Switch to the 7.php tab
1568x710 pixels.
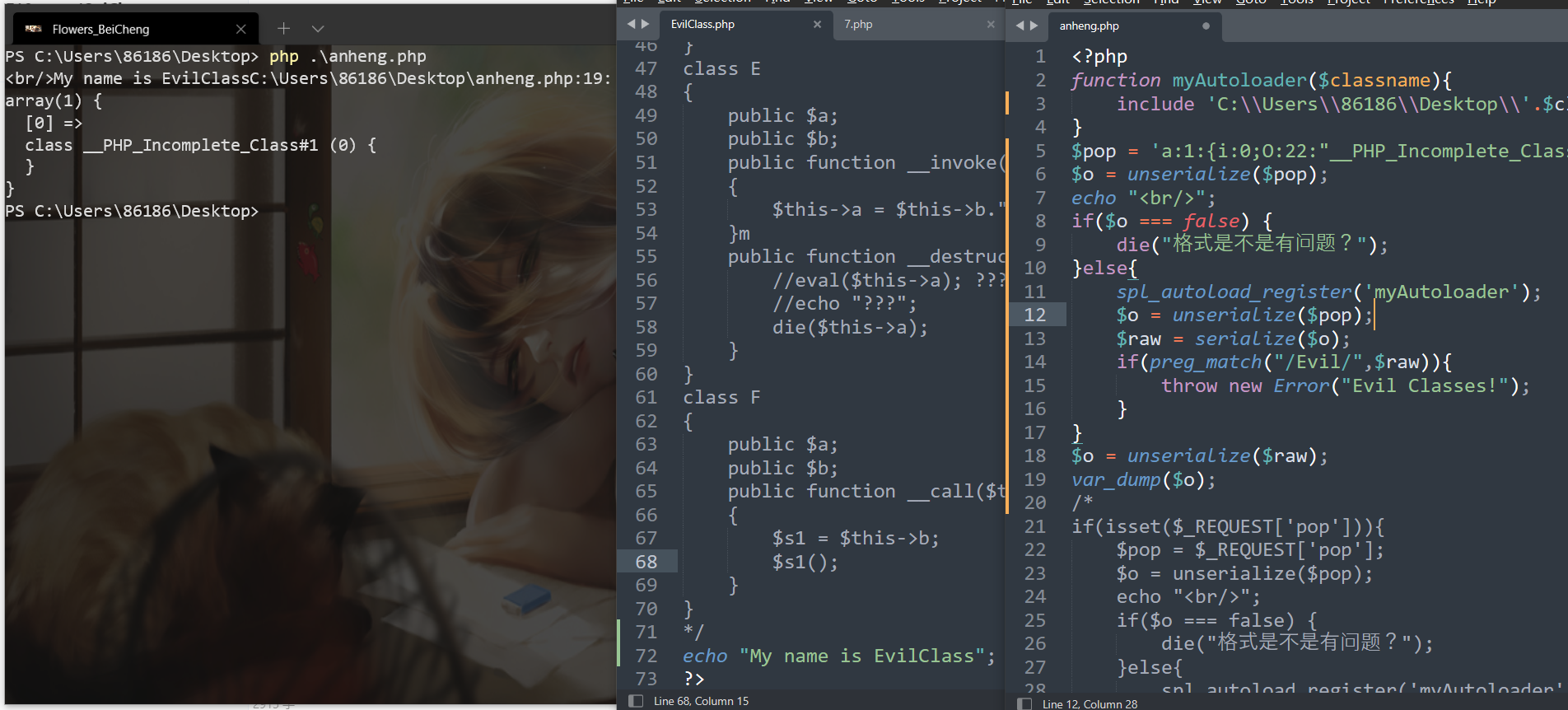pos(858,25)
